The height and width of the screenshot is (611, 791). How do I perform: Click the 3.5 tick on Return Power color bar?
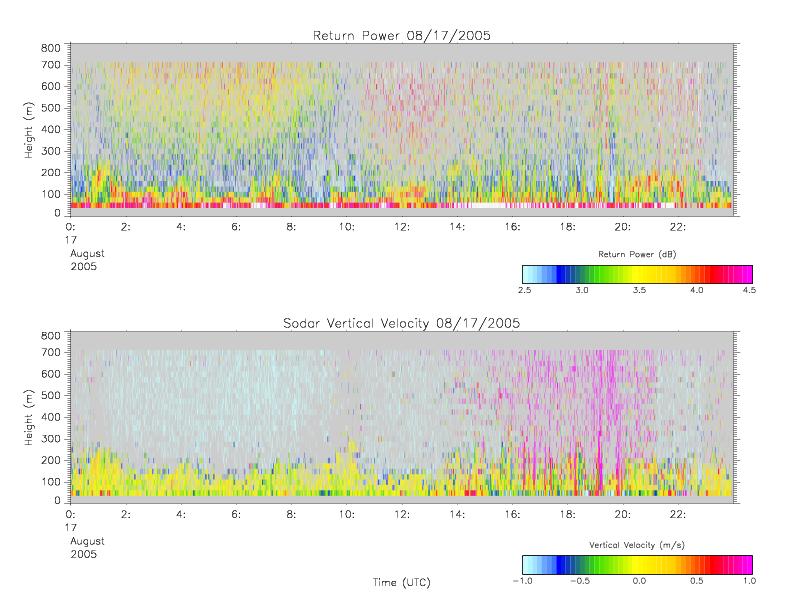point(639,290)
